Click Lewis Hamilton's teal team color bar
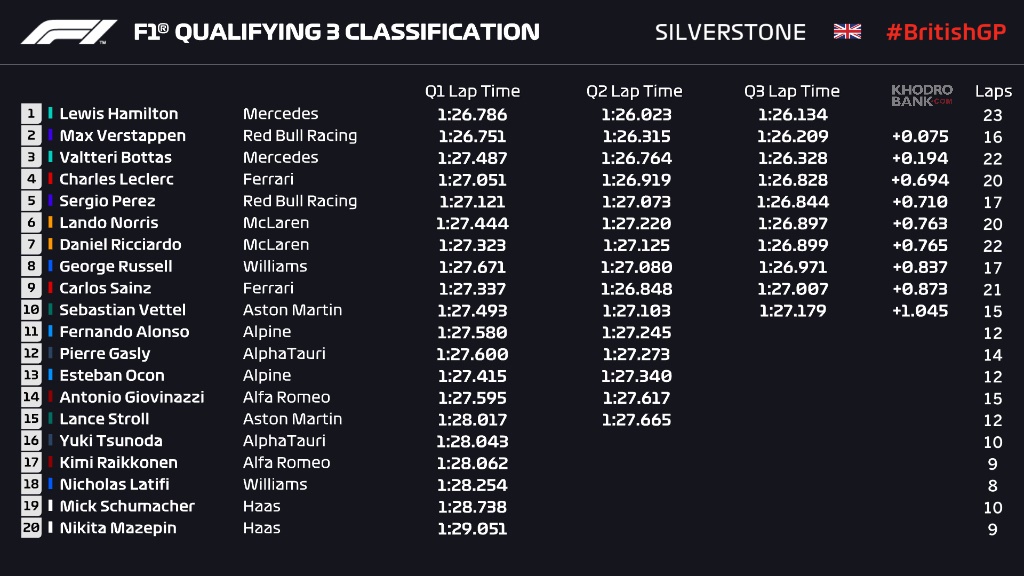The image size is (1024, 576). click(51, 114)
